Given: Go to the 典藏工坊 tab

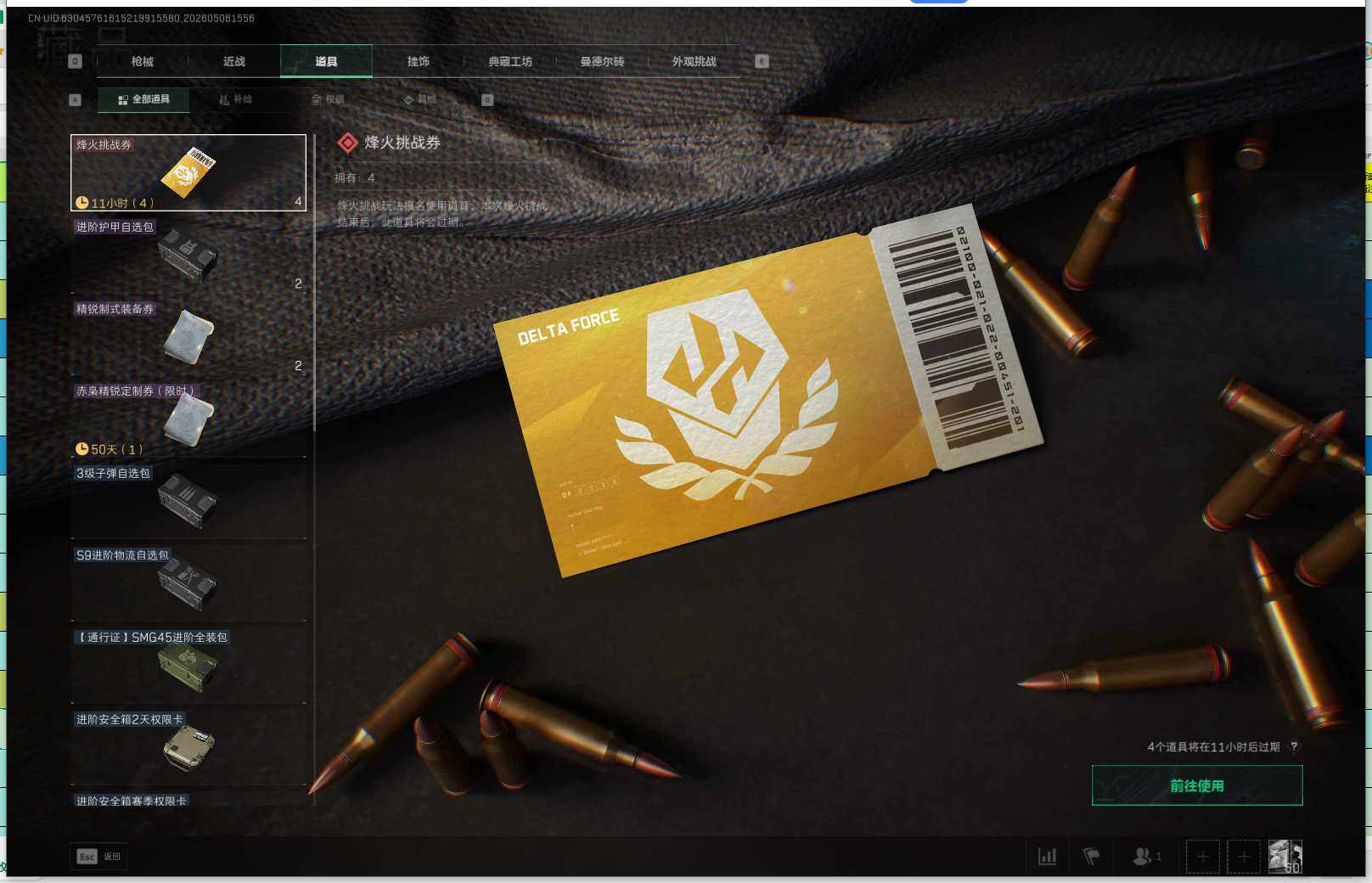Looking at the screenshot, I should click(x=510, y=61).
